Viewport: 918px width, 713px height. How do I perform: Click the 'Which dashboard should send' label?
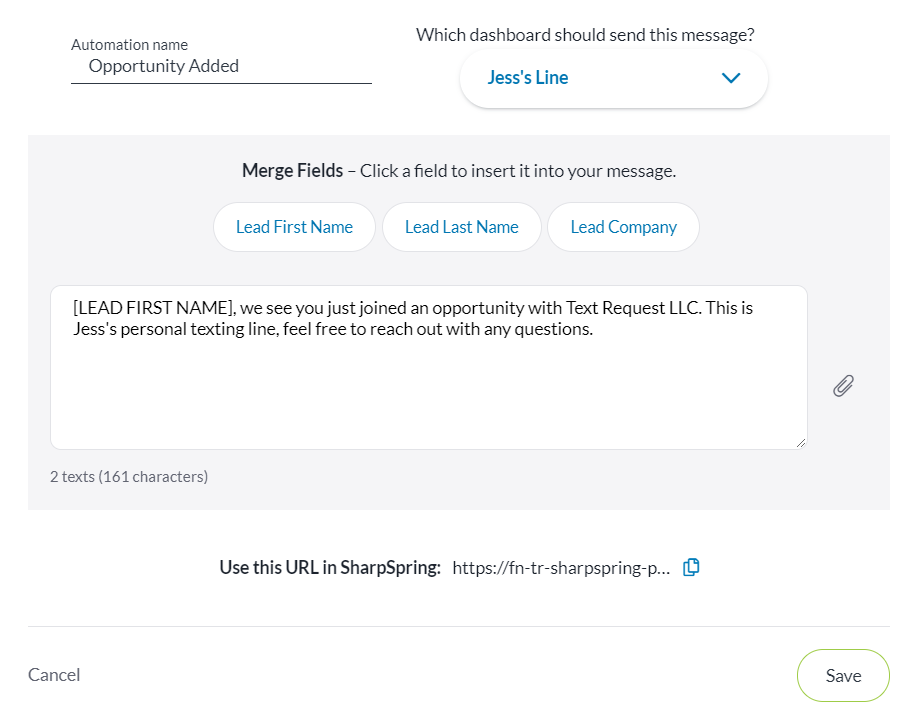click(x=585, y=35)
